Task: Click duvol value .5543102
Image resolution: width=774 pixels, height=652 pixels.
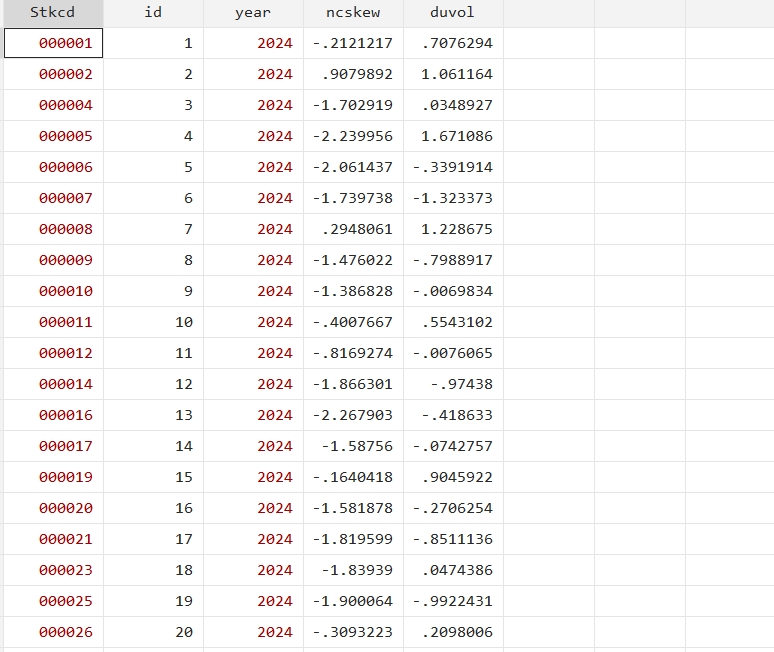Action: click(x=453, y=322)
